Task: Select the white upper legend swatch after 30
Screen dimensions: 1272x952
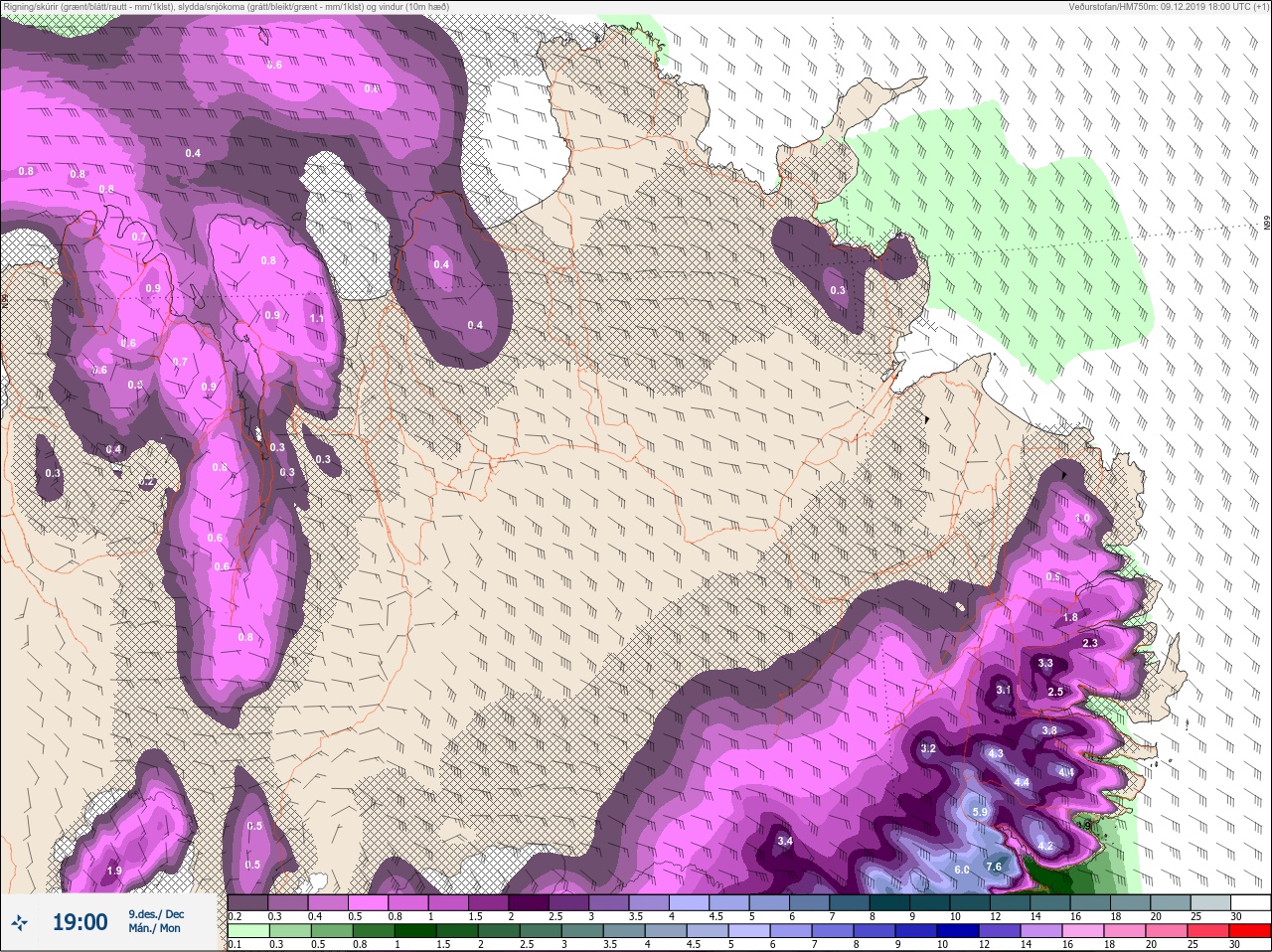Action: pos(1250,902)
